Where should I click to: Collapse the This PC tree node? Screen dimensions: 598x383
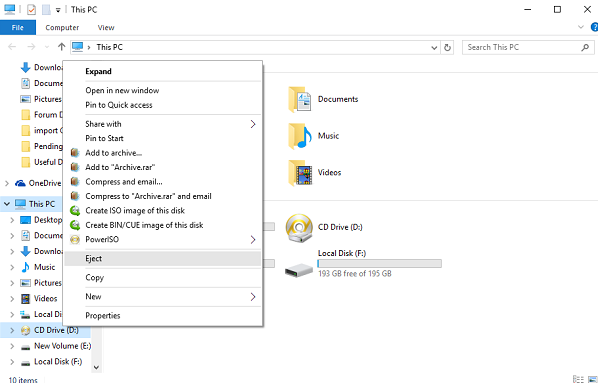[7, 204]
